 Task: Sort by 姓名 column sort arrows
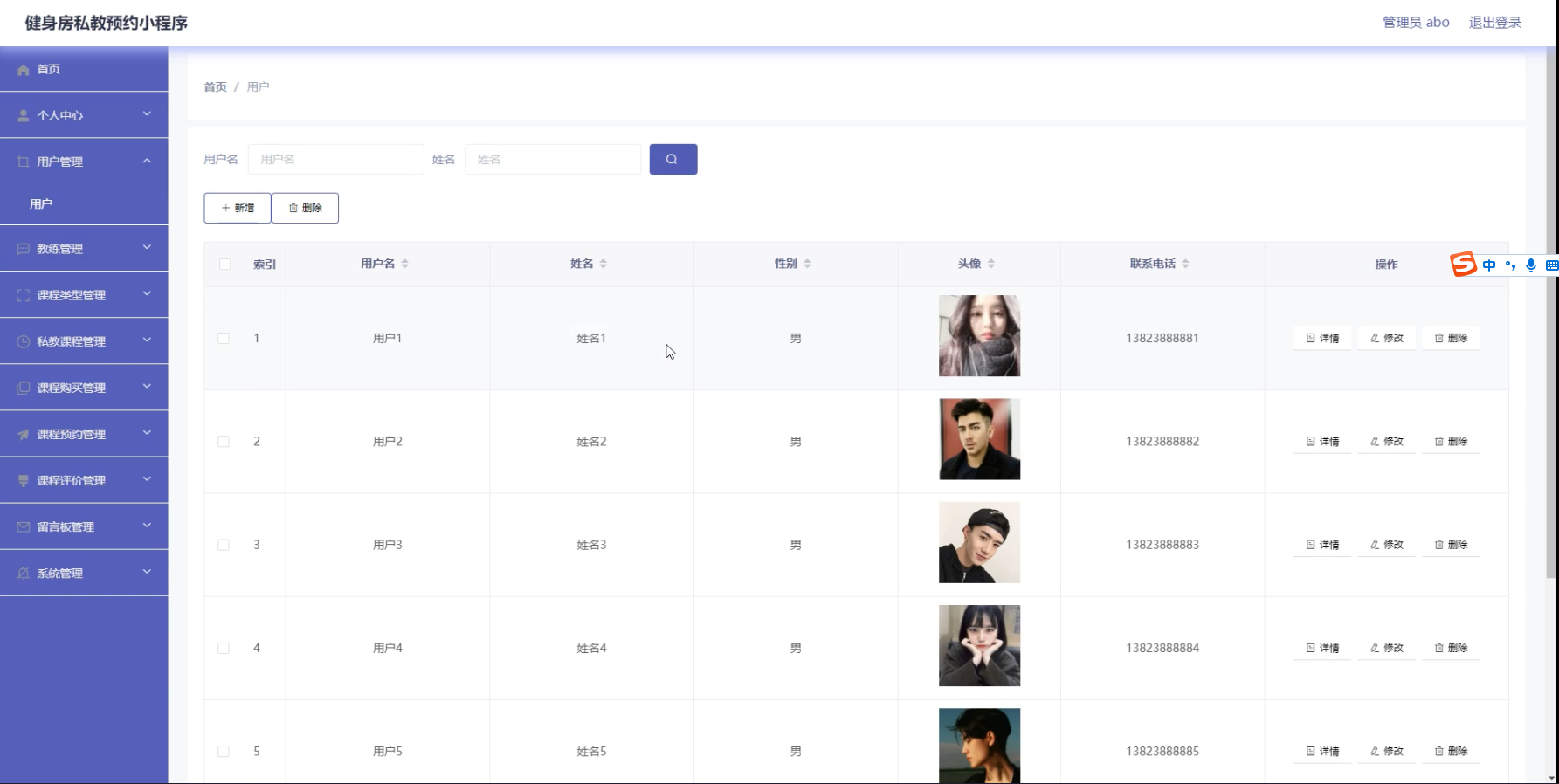click(603, 264)
